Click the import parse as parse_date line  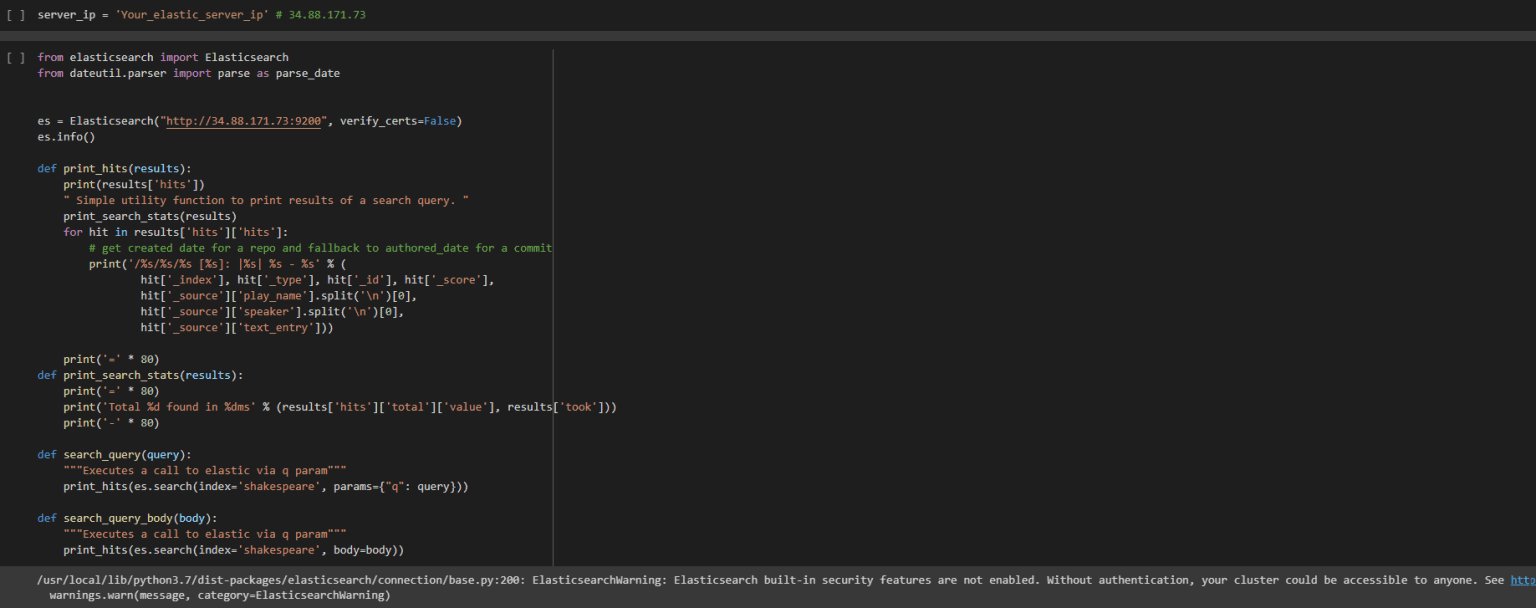tap(190, 72)
